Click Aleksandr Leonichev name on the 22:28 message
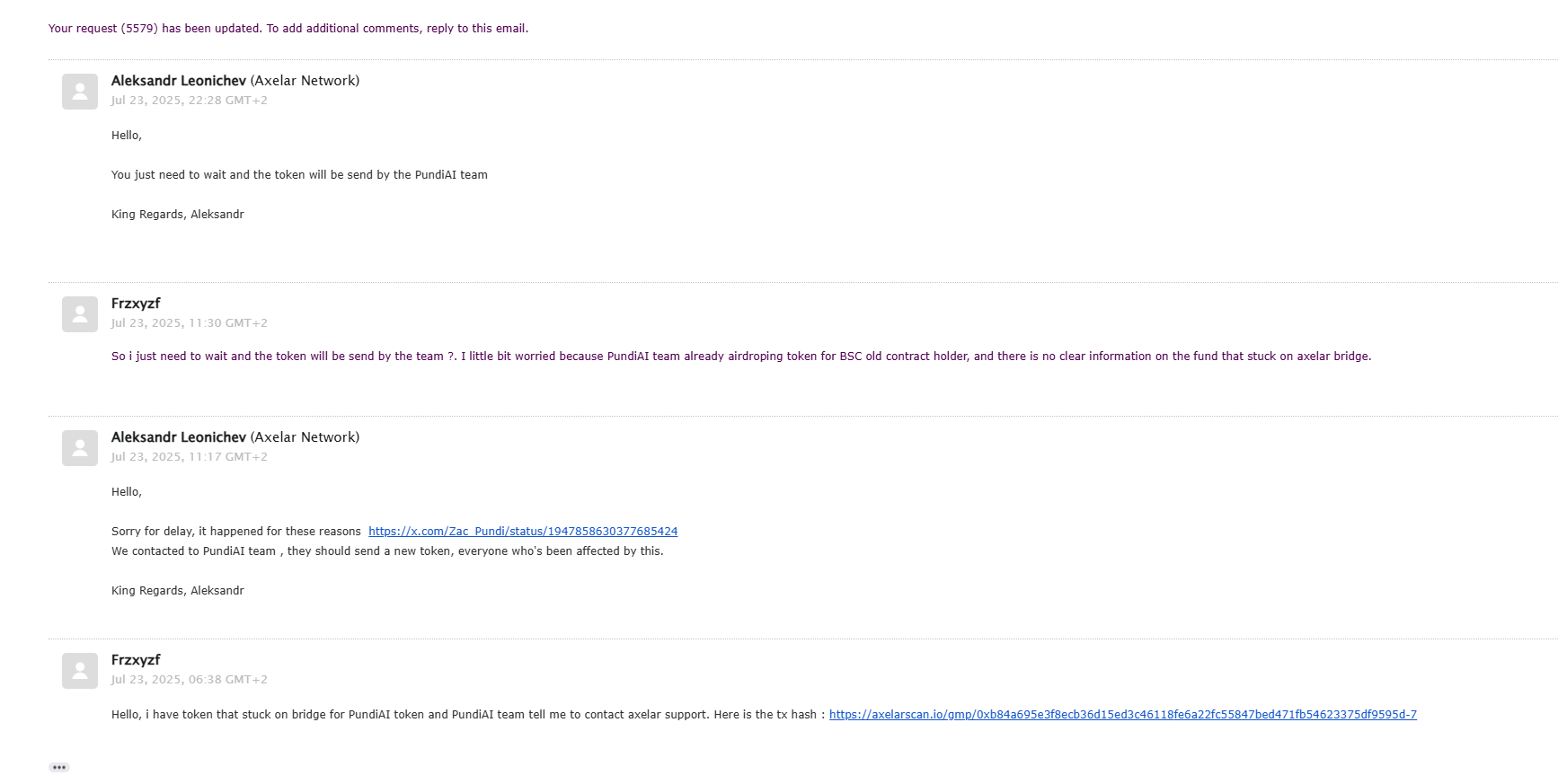Screen dimensions: 1558x784 [x=178, y=81]
